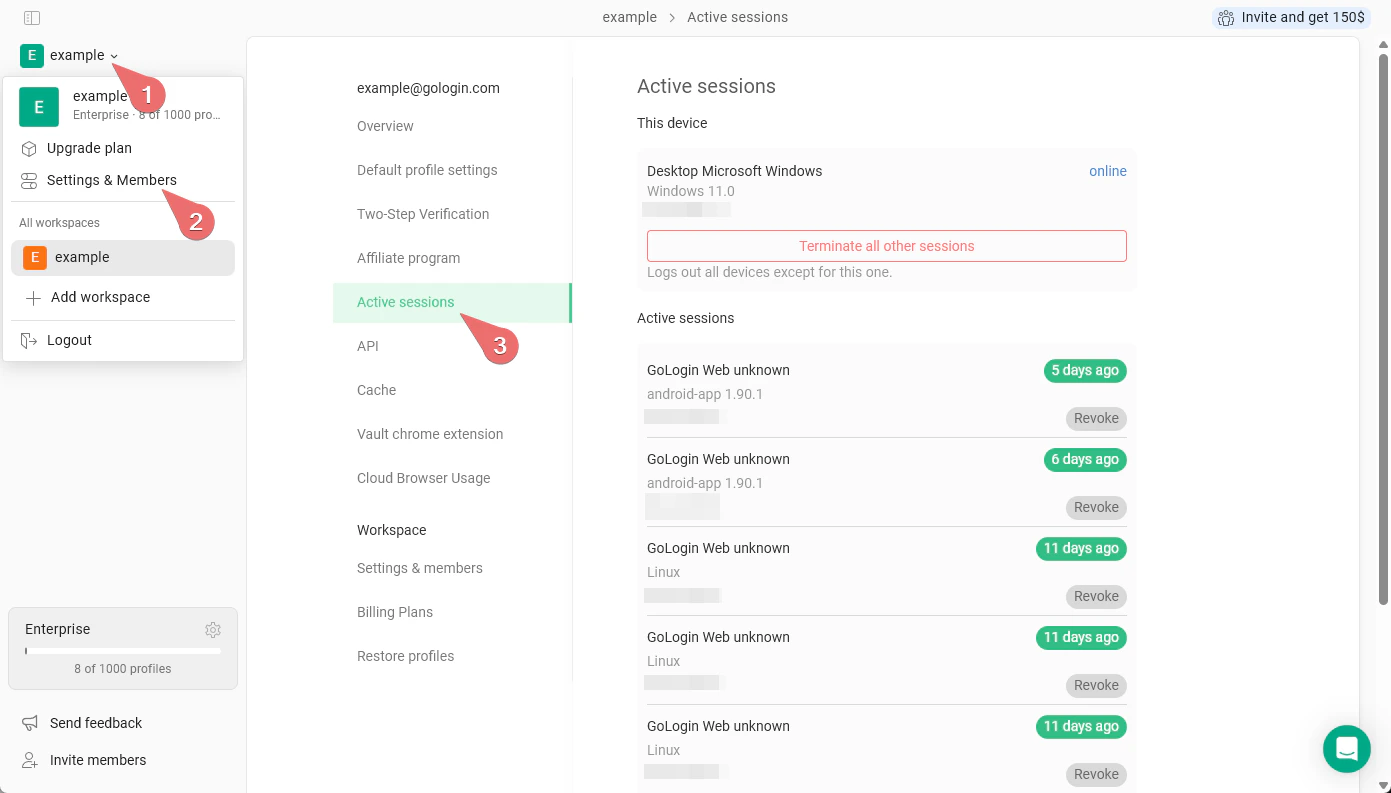Open the support chat bubble
This screenshot has height=793, width=1391.
pos(1346,748)
